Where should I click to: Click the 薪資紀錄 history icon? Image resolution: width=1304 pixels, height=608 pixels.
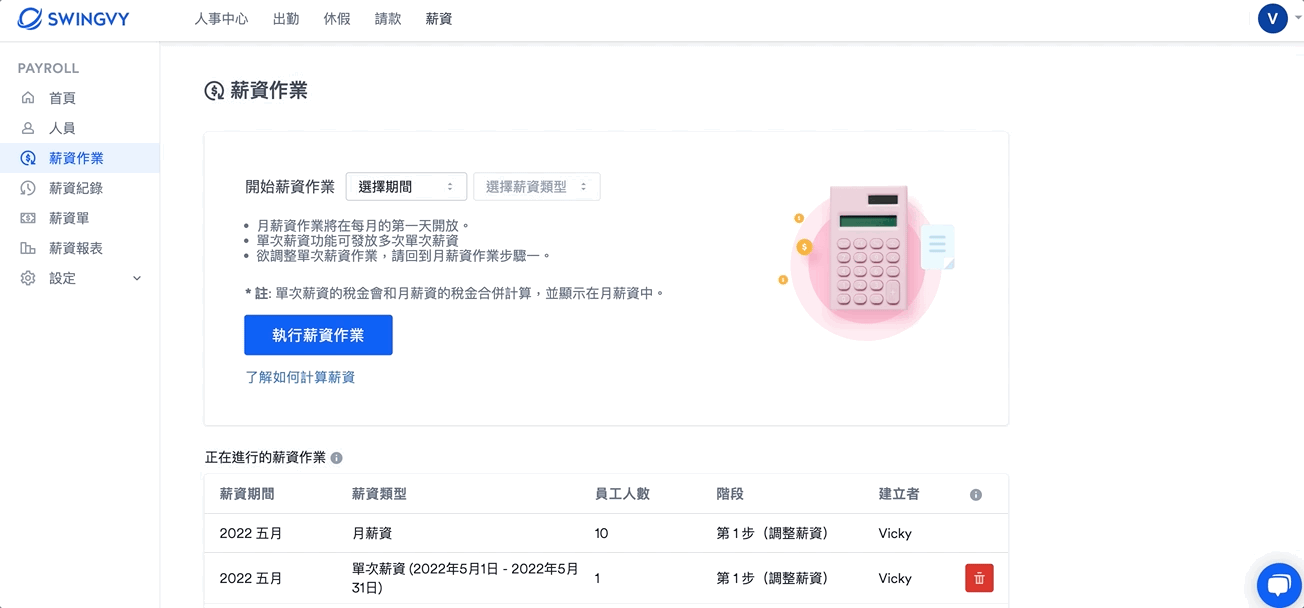[28, 188]
